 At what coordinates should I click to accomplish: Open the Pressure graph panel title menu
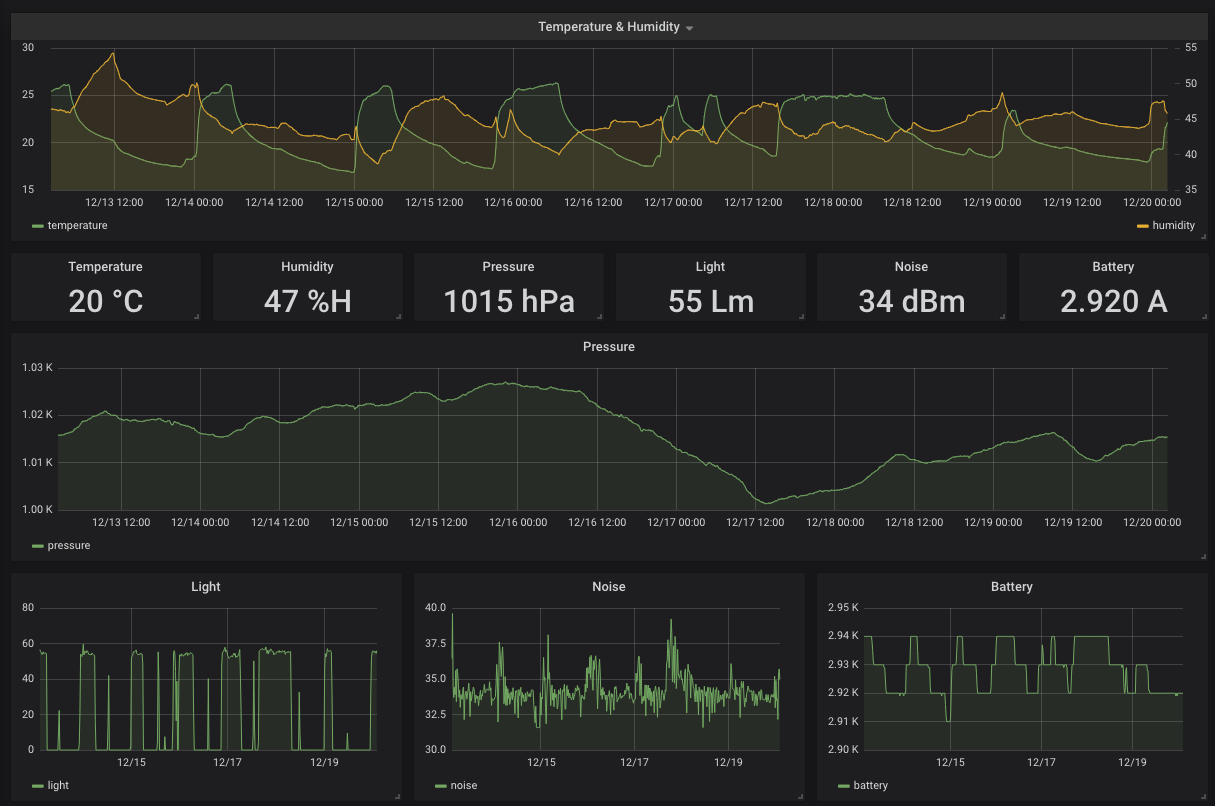(x=608, y=347)
